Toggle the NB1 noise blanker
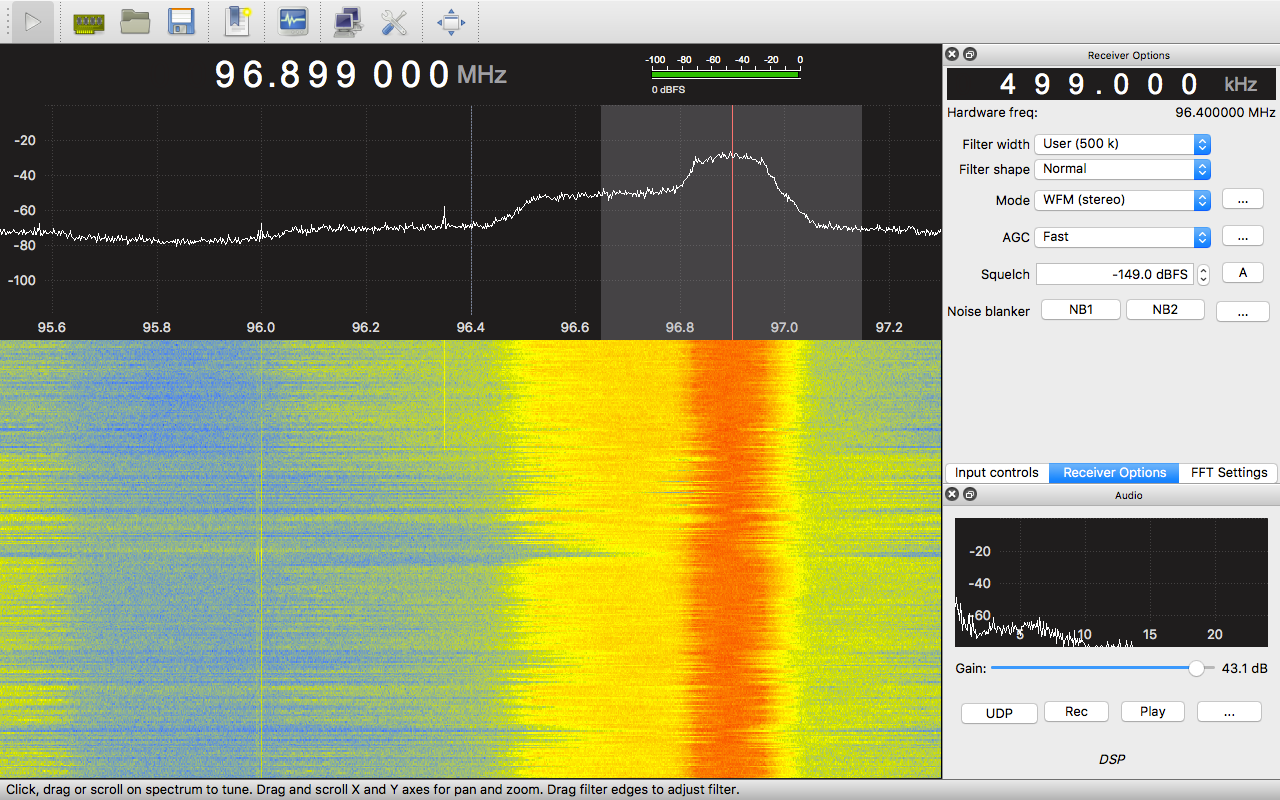Screen dimensions: 1280x800 [1081, 310]
